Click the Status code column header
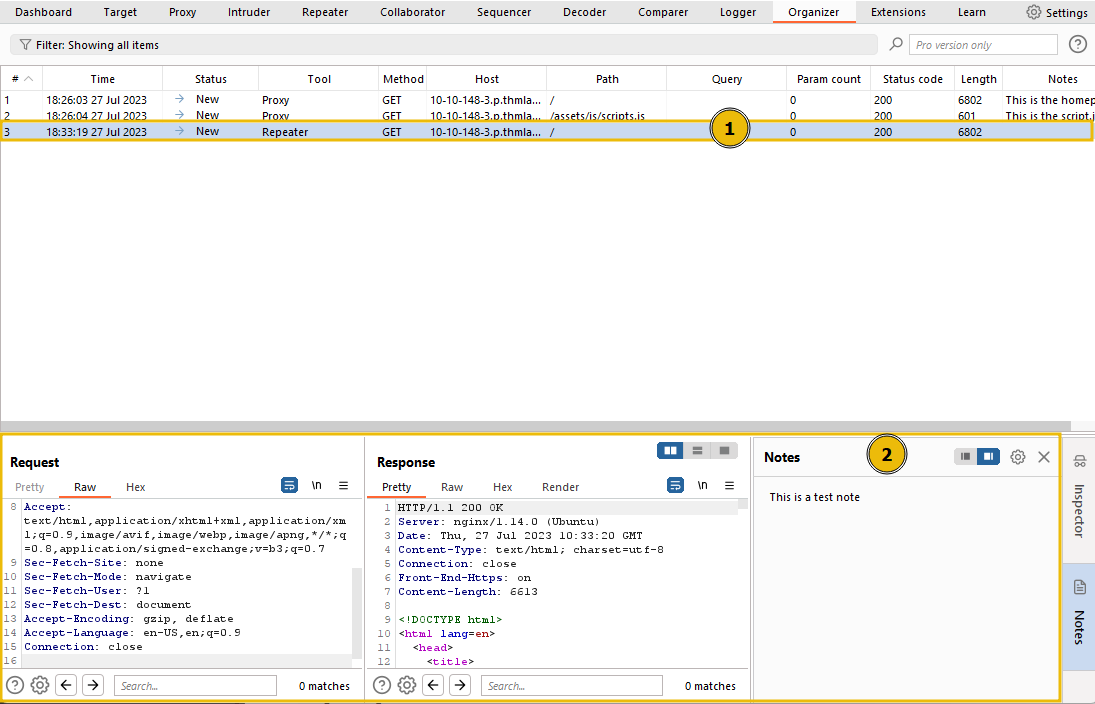Viewport: 1095px width, 704px height. [912, 79]
